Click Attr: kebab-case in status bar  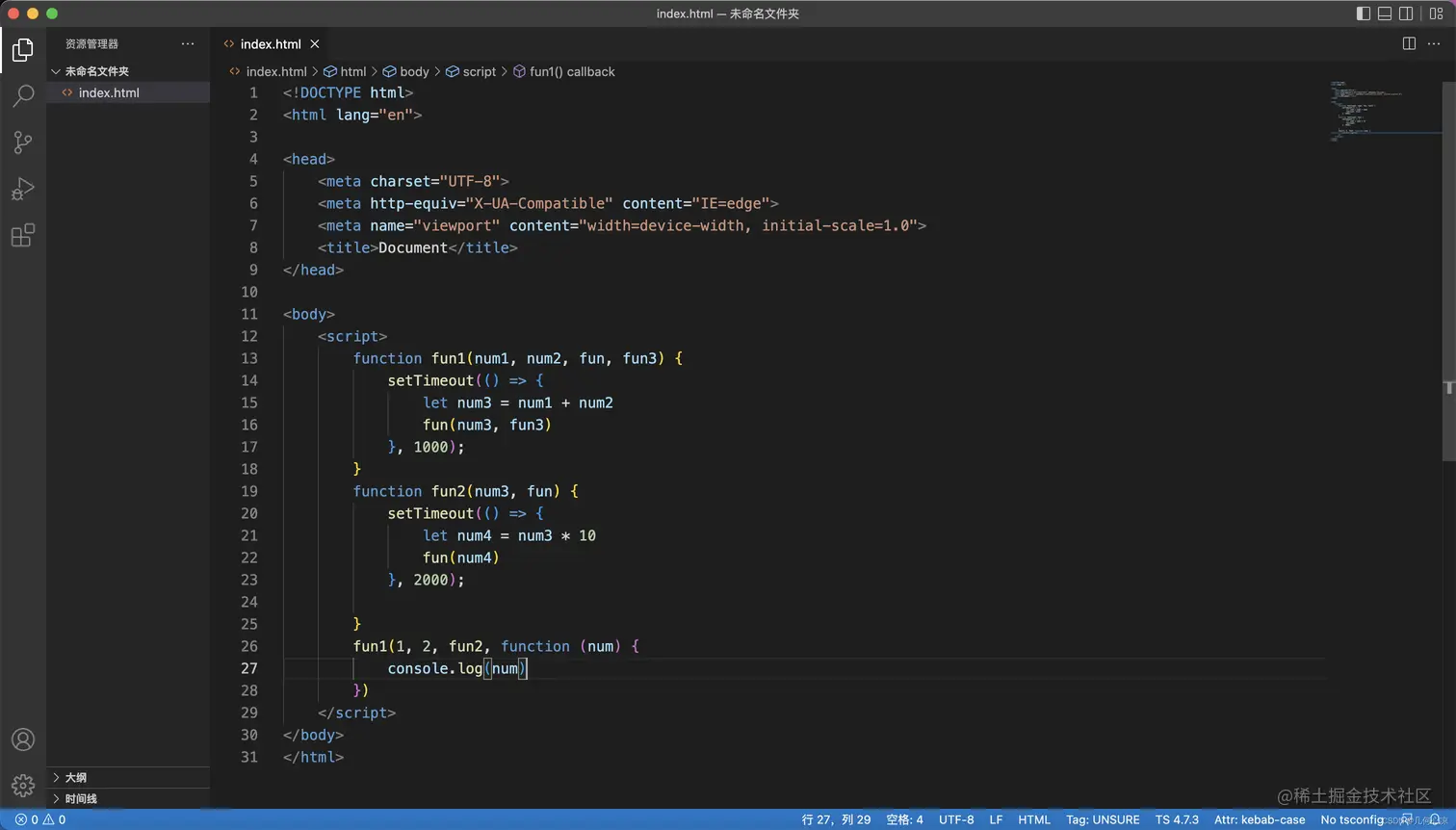[x=1260, y=819]
